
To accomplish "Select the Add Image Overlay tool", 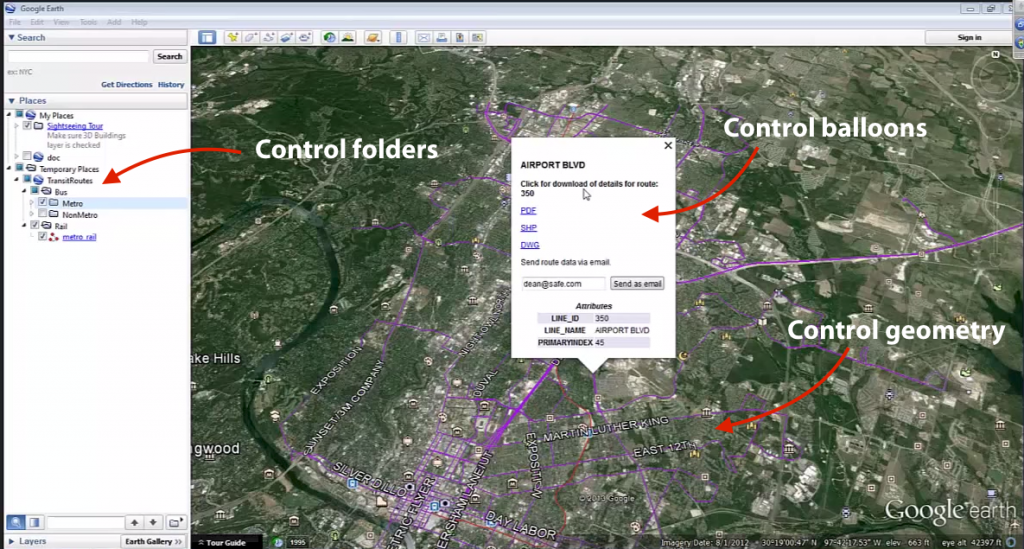I will (x=287, y=38).
